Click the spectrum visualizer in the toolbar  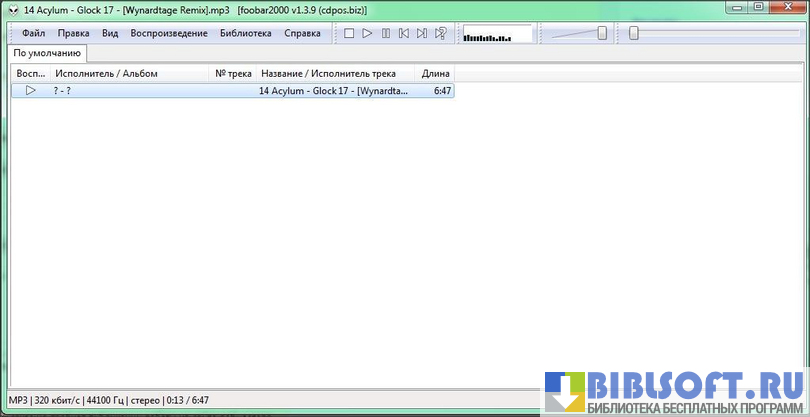(x=497, y=34)
